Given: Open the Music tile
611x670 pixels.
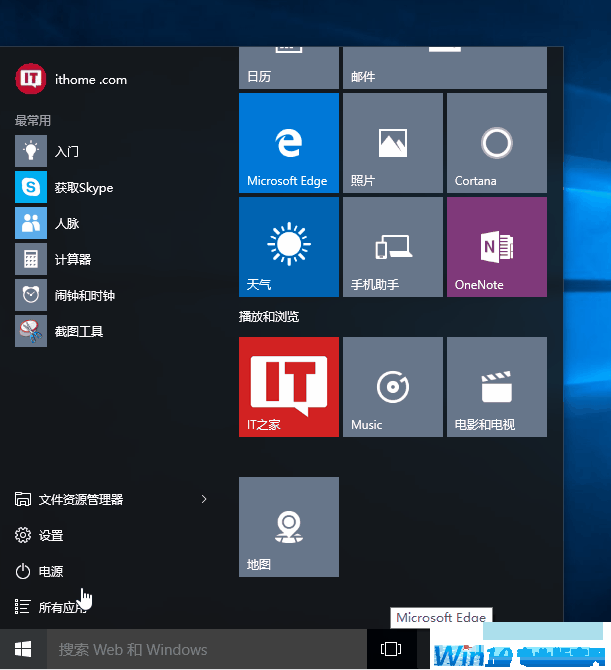Looking at the screenshot, I should (x=392, y=387).
